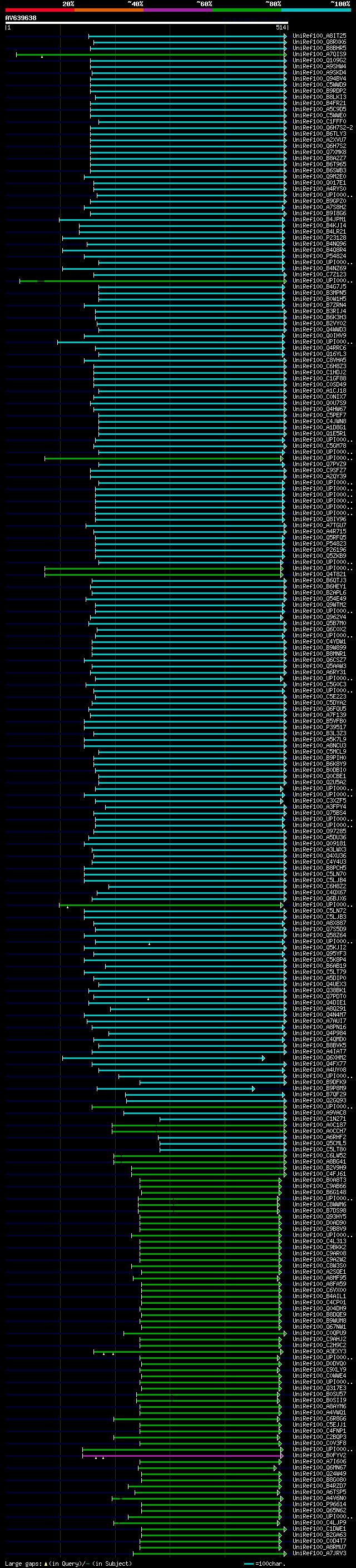
Task: Open the UniRef100_A7QIS9 hit label
Action: click(x=319, y=54)
